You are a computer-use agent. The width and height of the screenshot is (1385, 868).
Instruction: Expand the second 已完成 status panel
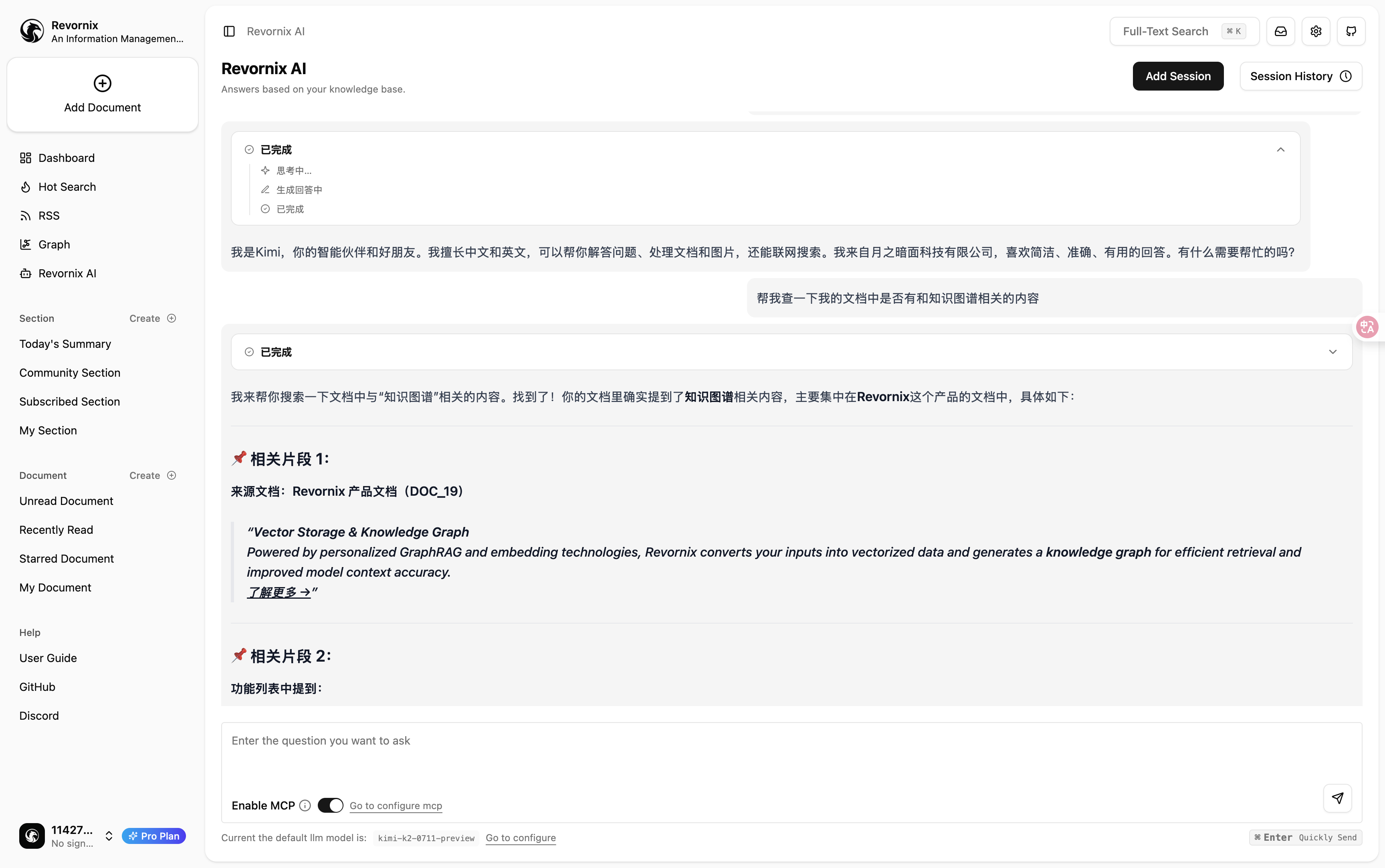point(1332,352)
